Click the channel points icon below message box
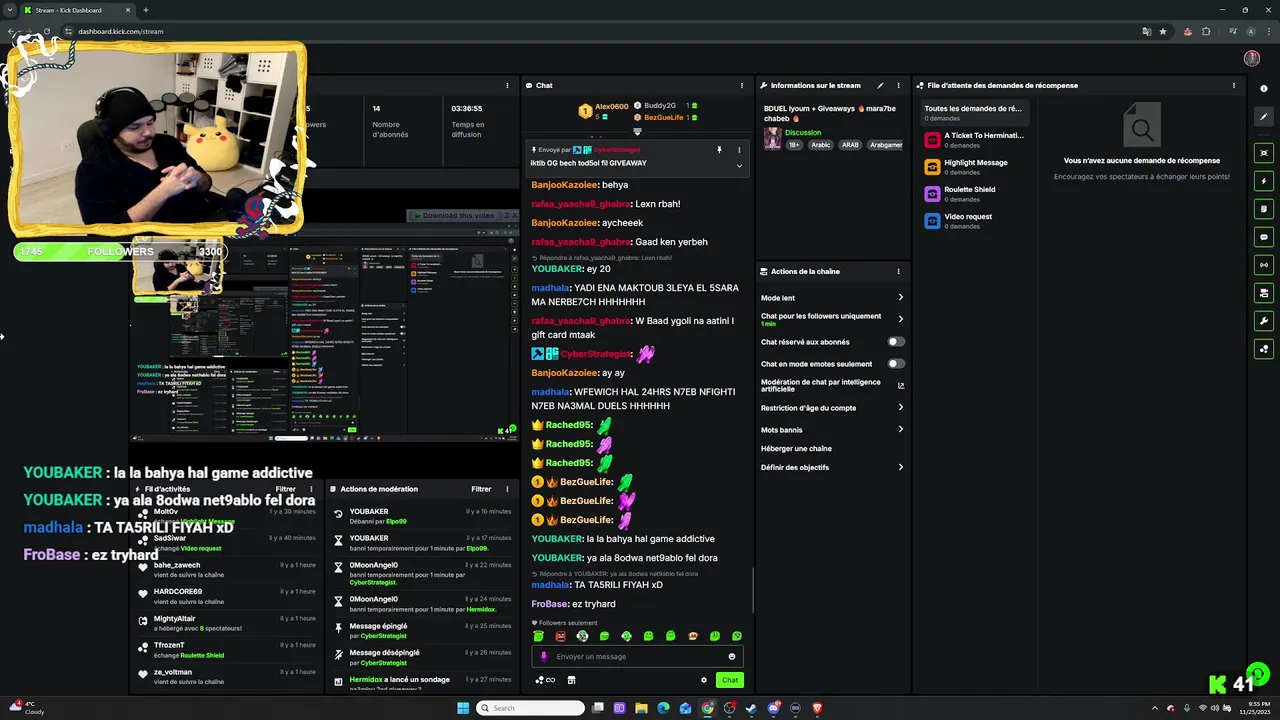Viewport: 1280px width, 720px height. click(545, 680)
